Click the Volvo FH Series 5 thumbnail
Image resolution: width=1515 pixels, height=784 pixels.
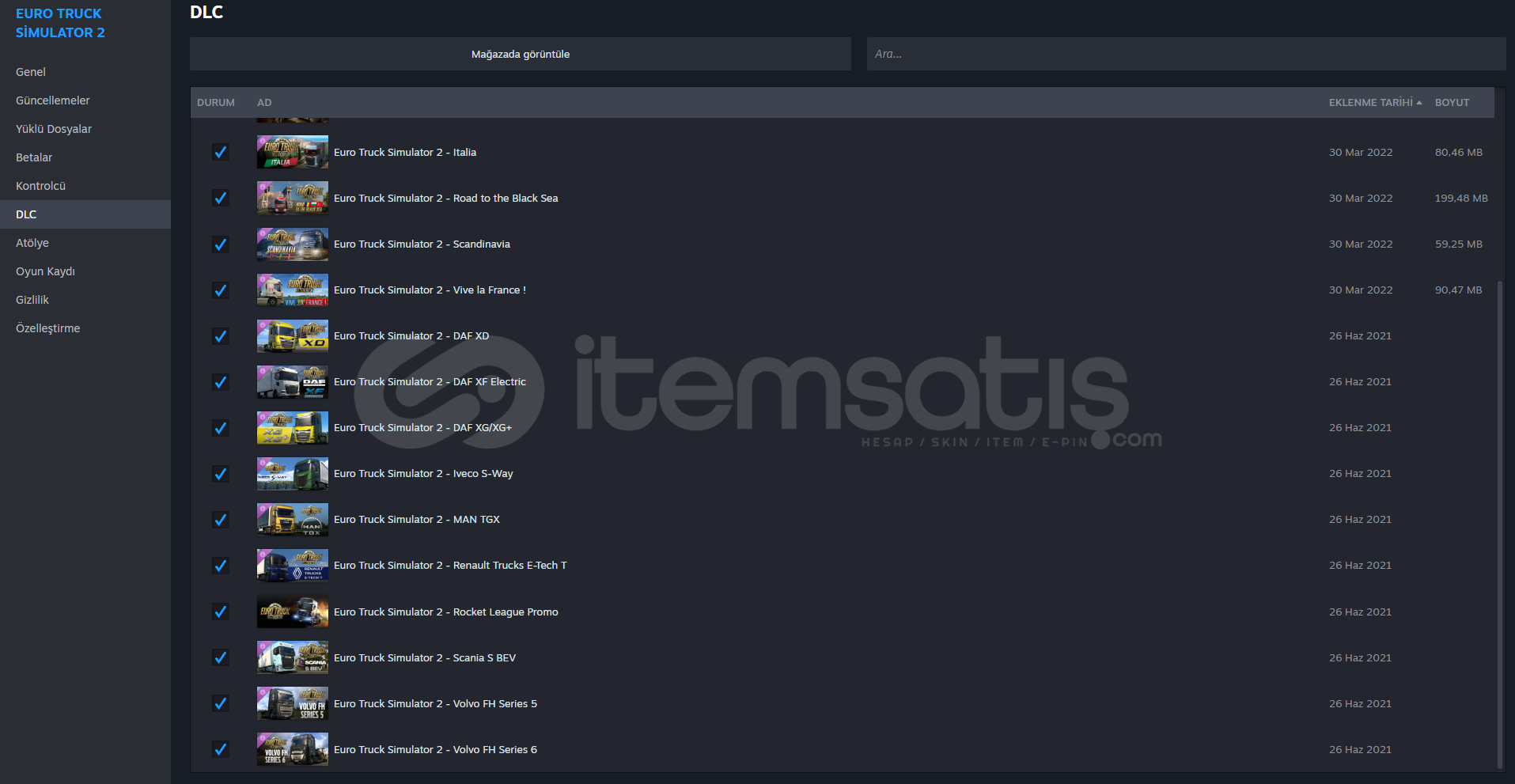point(292,703)
